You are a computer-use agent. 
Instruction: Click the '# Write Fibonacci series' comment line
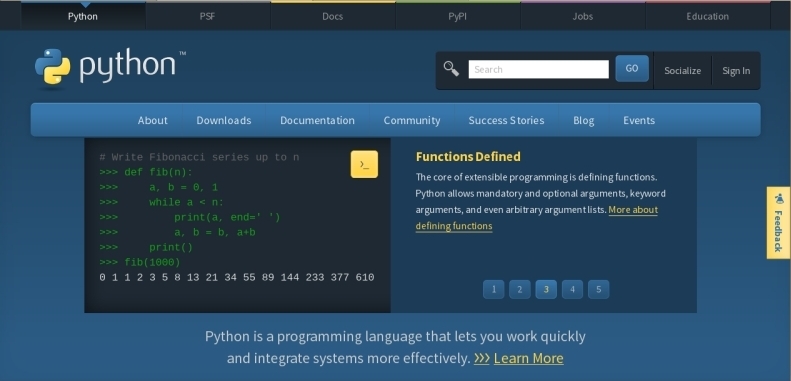199,157
